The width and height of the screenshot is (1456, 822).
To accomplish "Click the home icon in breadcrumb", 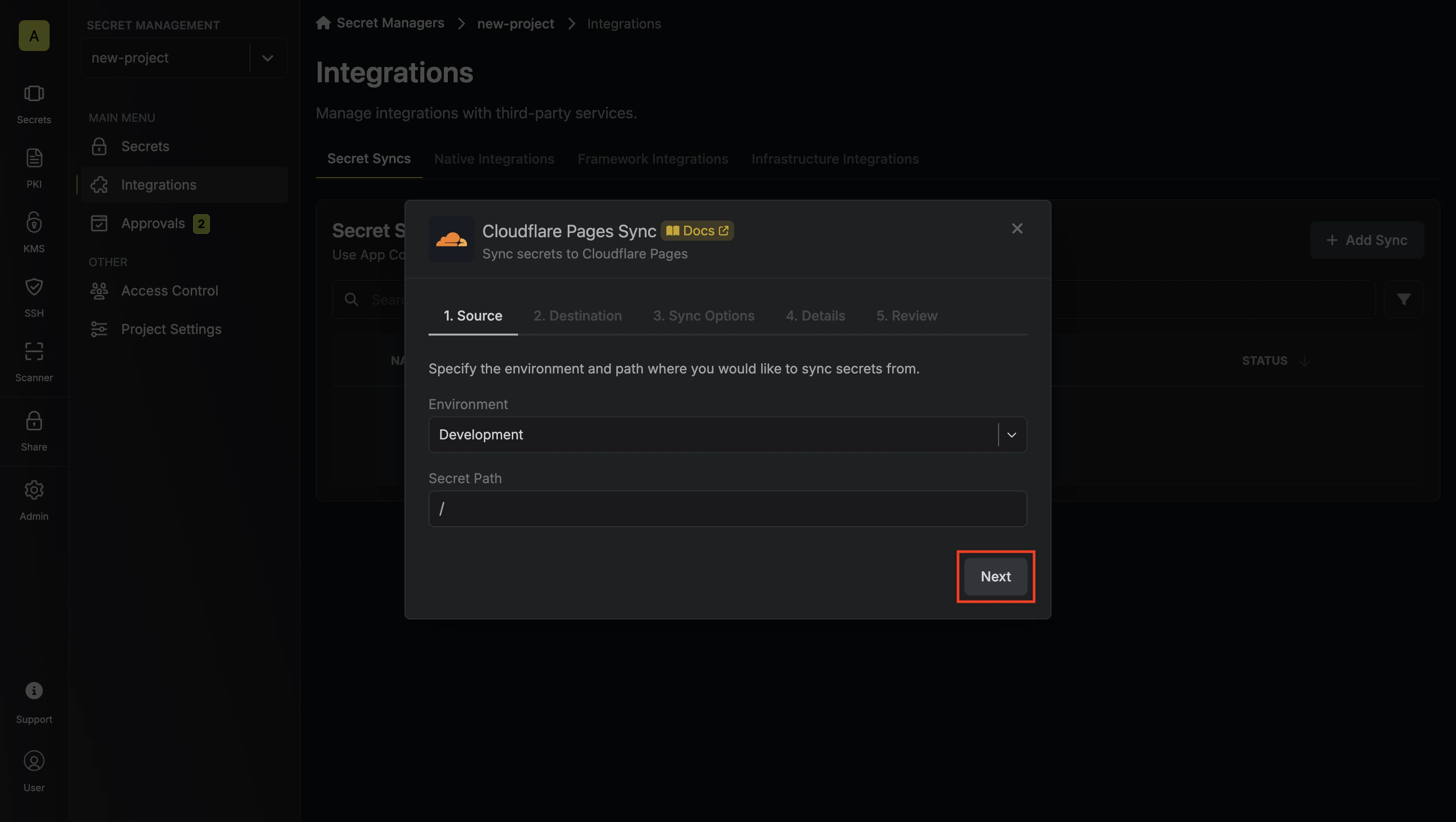I will [323, 23].
